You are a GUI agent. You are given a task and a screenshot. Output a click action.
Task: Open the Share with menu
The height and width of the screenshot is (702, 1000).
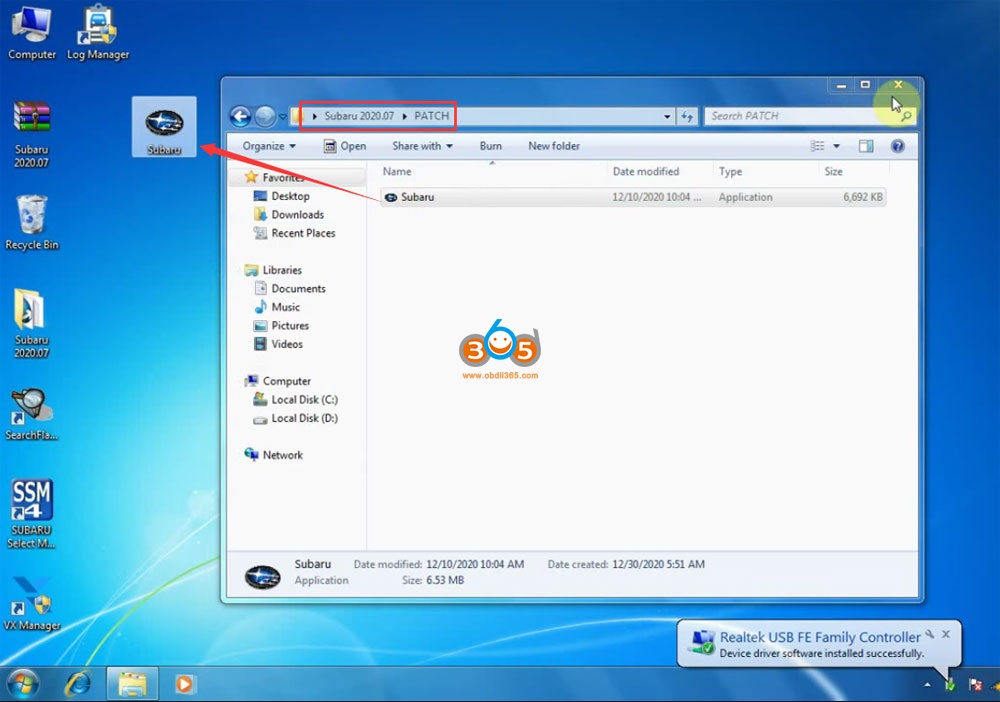pos(422,146)
